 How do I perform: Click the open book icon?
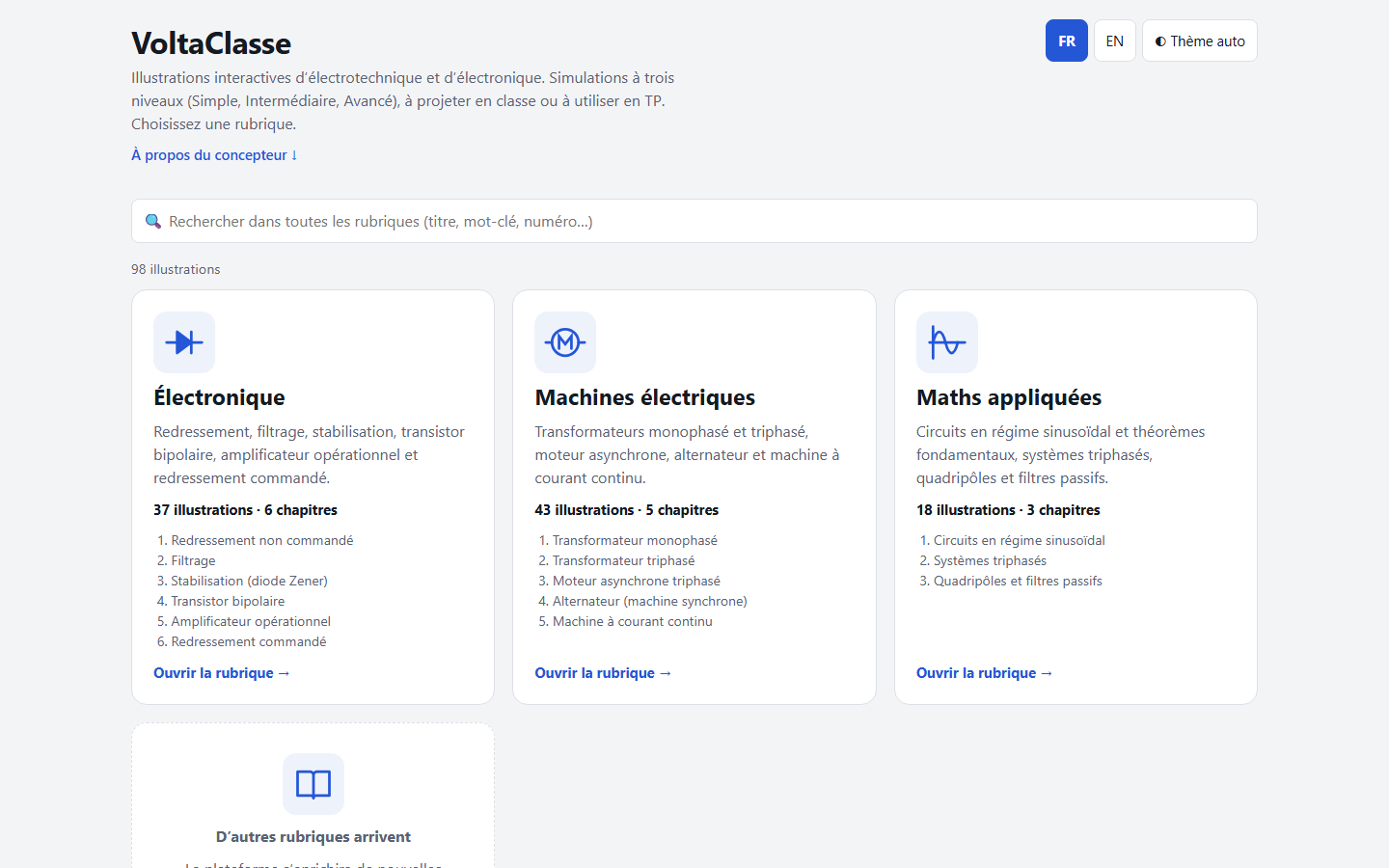(x=313, y=784)
